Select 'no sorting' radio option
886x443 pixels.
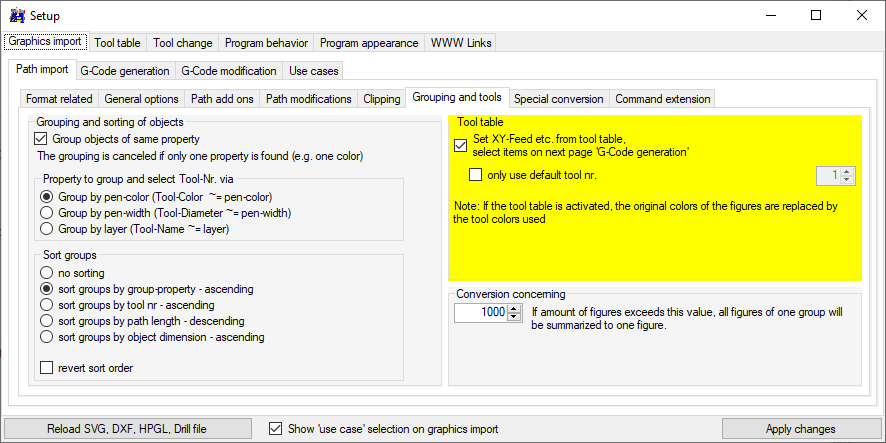(46, 273)
